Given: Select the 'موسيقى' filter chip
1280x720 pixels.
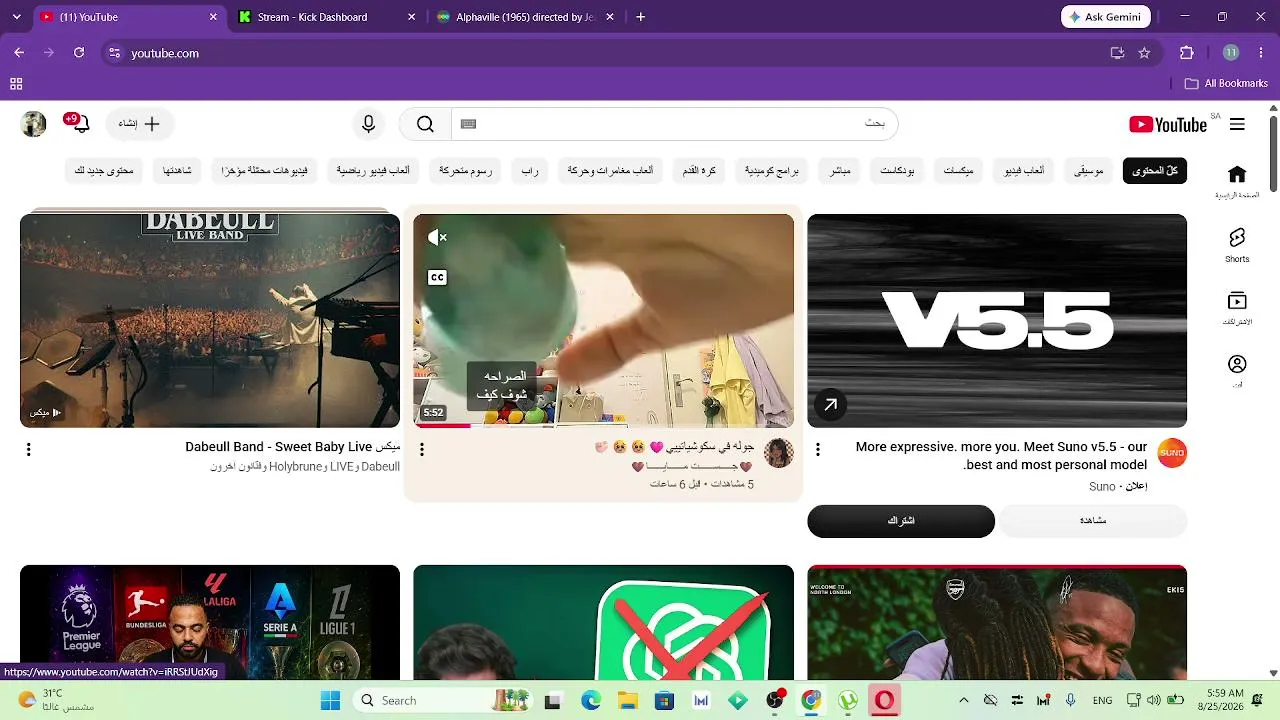Looking at the screenshot, I should click(1088, 171).
